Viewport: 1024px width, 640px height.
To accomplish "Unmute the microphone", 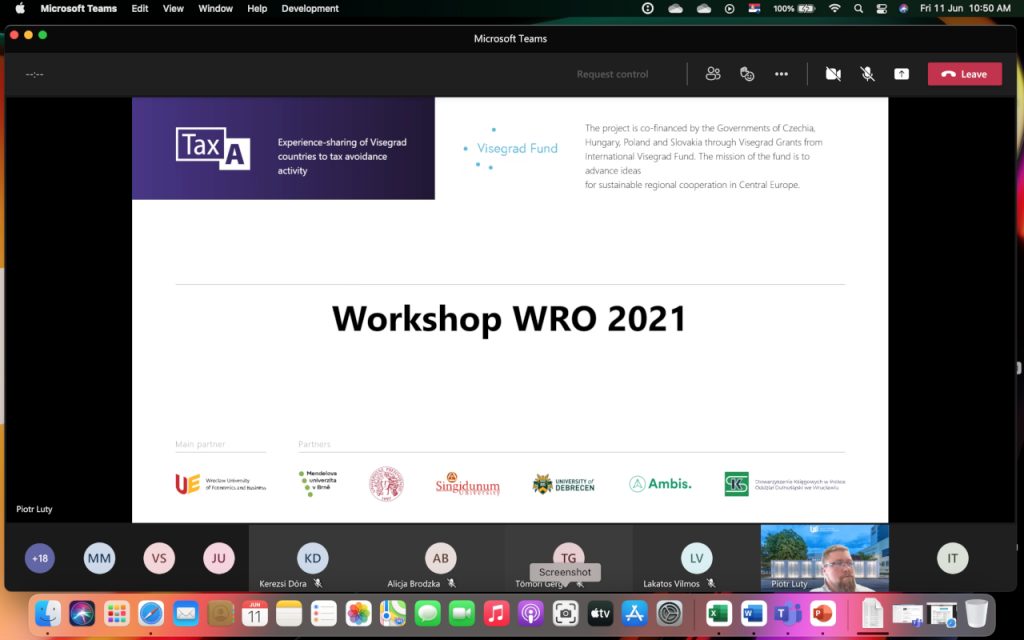I will pyautogui.click(x=867, y=74).
